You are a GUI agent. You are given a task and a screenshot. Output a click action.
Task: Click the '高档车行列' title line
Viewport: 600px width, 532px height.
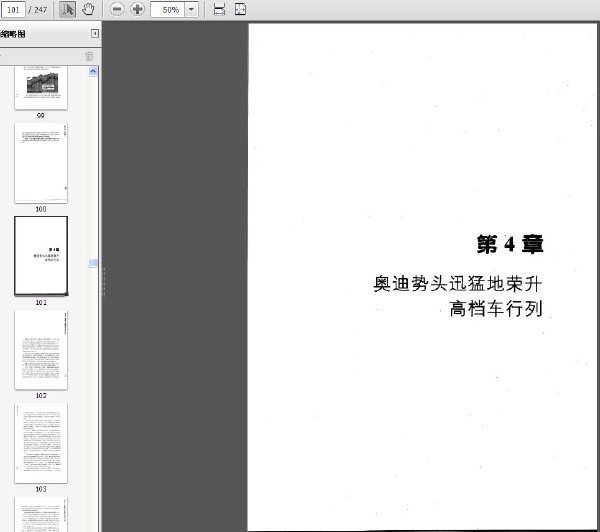(496, 308)
